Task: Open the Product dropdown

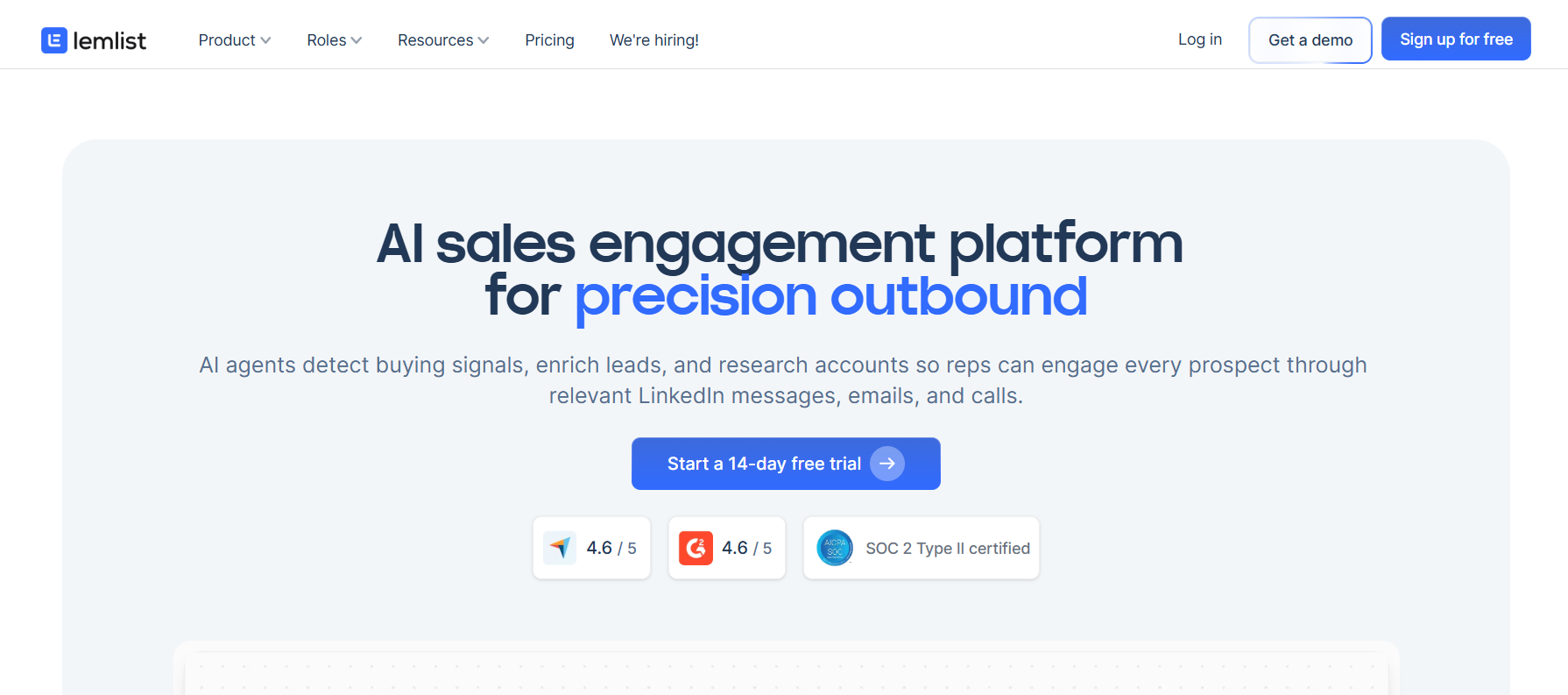Action: pyautogui.click(x=234, y=40)
